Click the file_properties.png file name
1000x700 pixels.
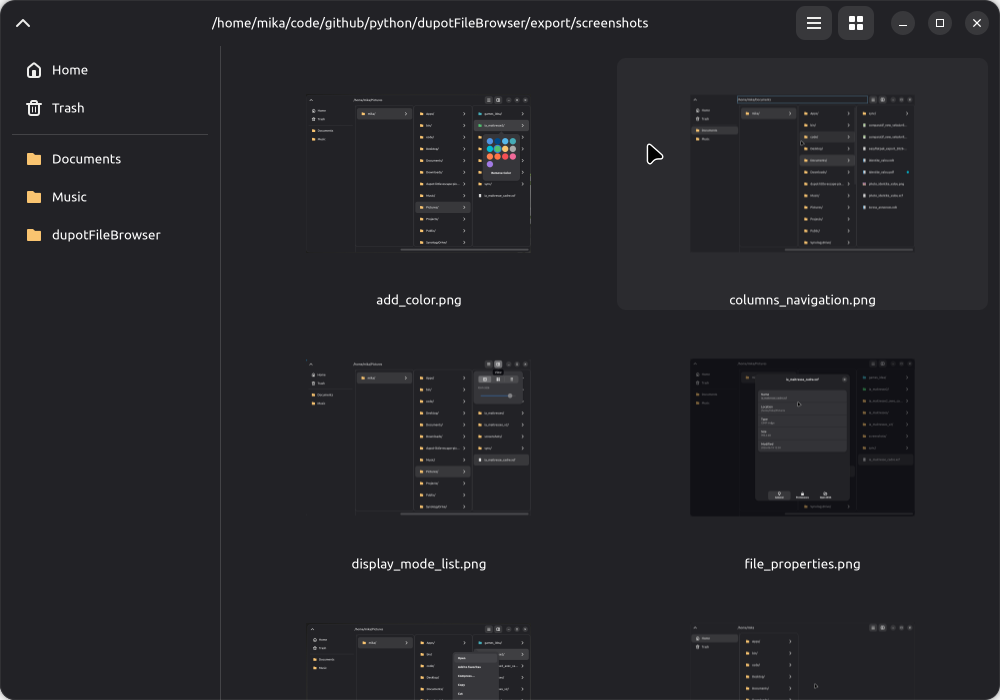[802, 564]
